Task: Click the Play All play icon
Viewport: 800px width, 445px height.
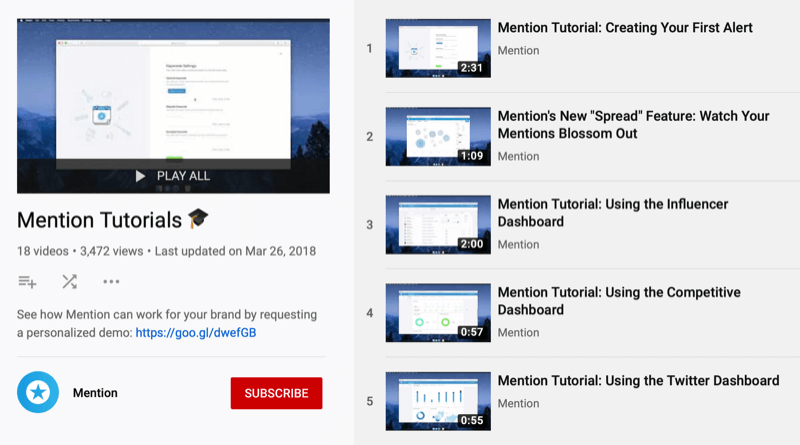Action: tap(140, 176)
